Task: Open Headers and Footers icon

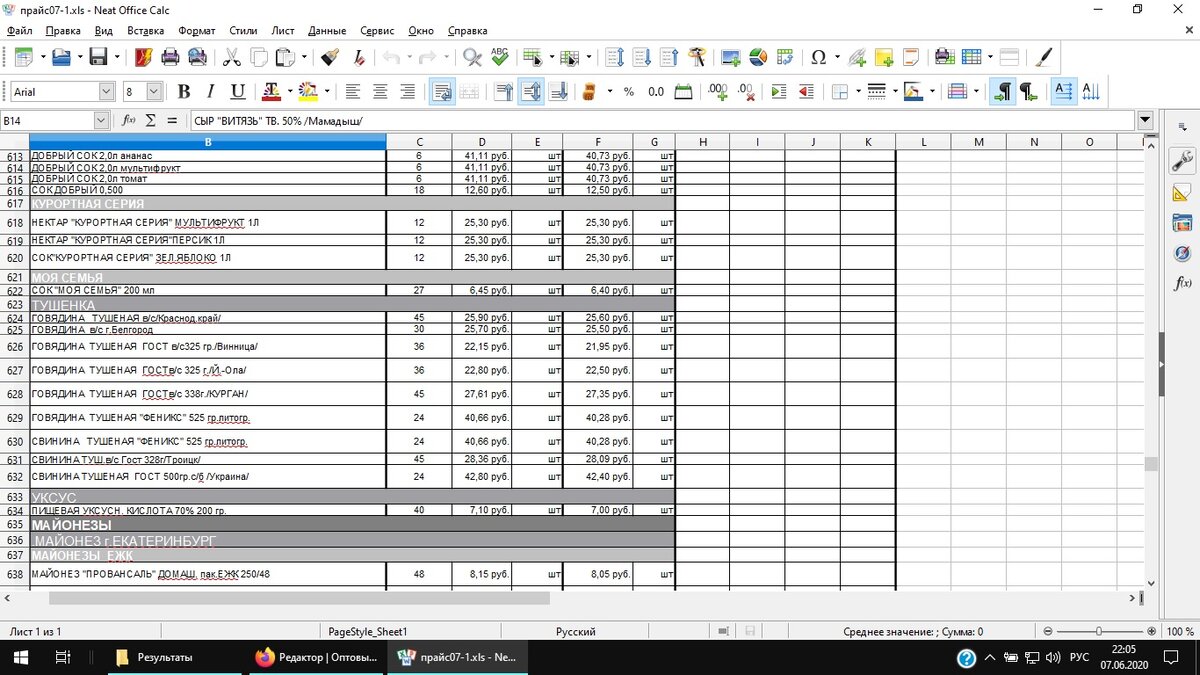Action: click(x=911, y=57)
